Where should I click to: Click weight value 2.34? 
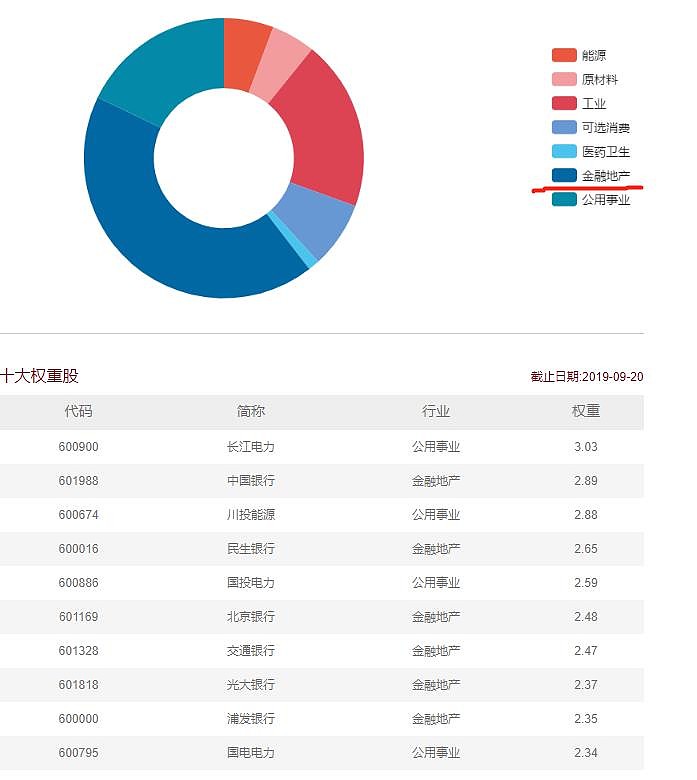coord(586,753)
